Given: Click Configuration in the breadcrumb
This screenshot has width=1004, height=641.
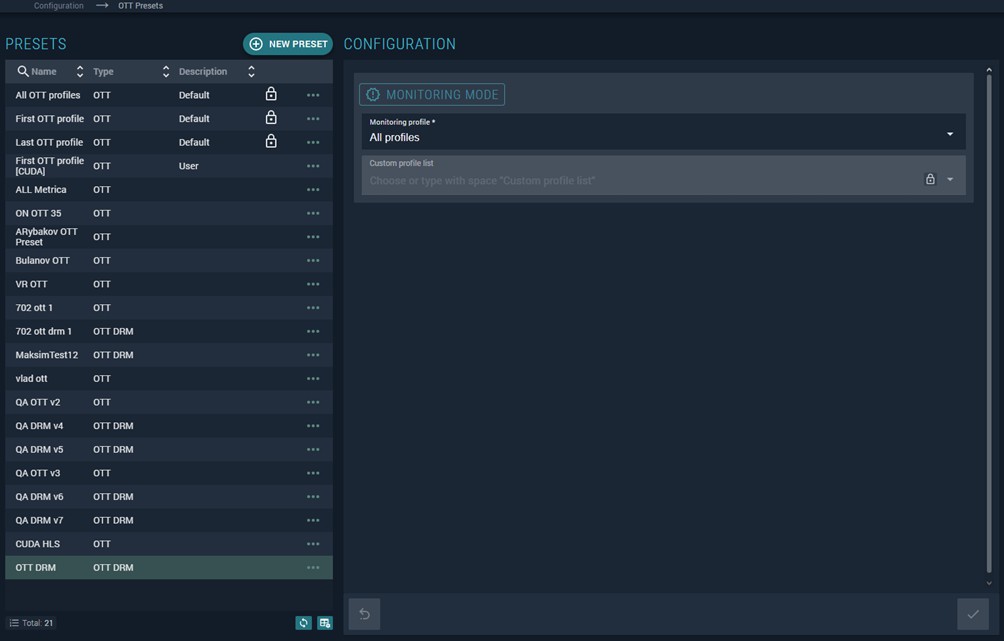Looking at the screenshot, I should pos(59,6).
